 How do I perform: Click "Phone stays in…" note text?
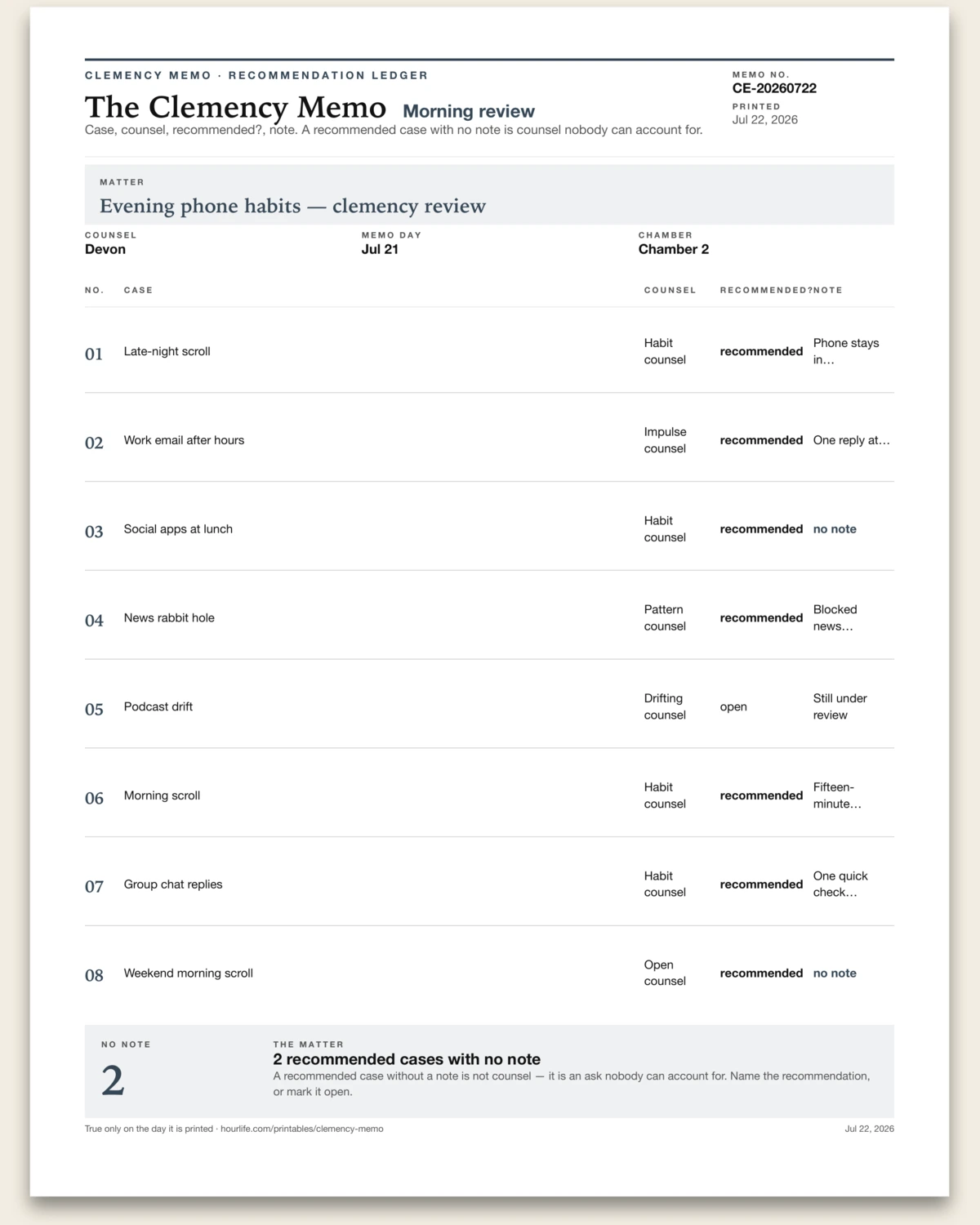coord(846,351)
